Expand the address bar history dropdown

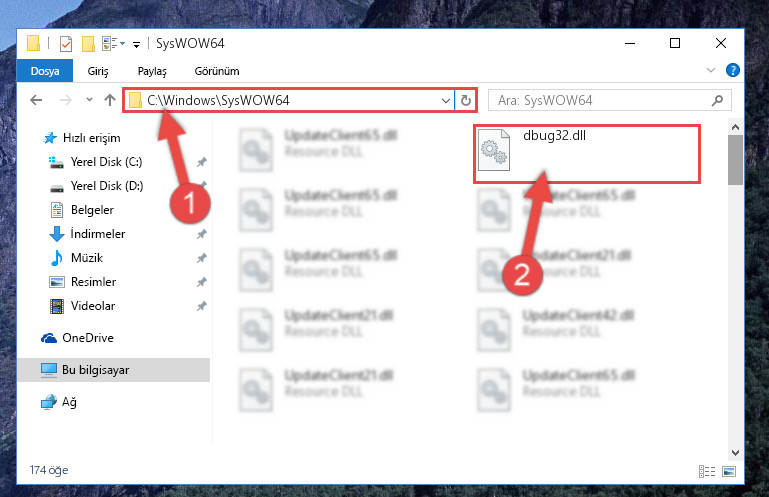(x=445, y=101)
